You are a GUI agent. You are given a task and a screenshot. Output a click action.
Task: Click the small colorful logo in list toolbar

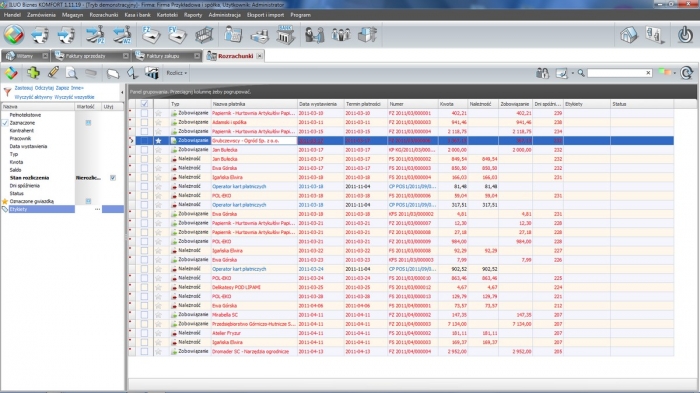click(x=11, y=73)
